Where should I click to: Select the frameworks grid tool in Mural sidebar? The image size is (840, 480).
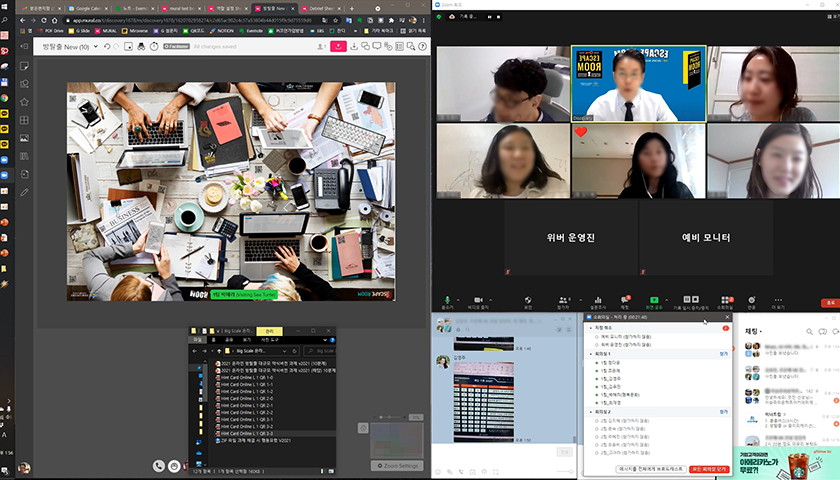(24, 120)
